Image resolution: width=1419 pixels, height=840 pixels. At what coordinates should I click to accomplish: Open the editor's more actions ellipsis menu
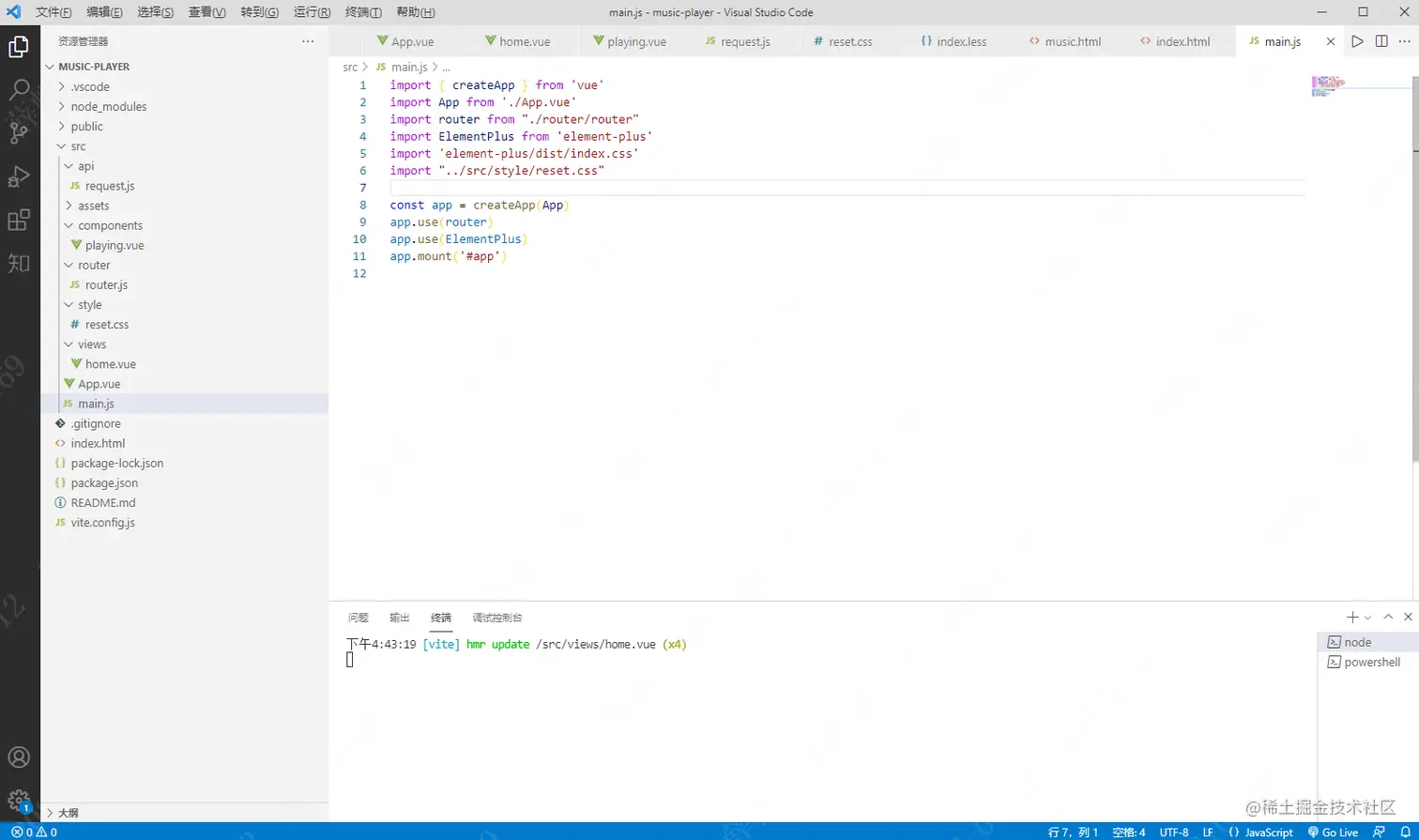tap(1405, 41)
